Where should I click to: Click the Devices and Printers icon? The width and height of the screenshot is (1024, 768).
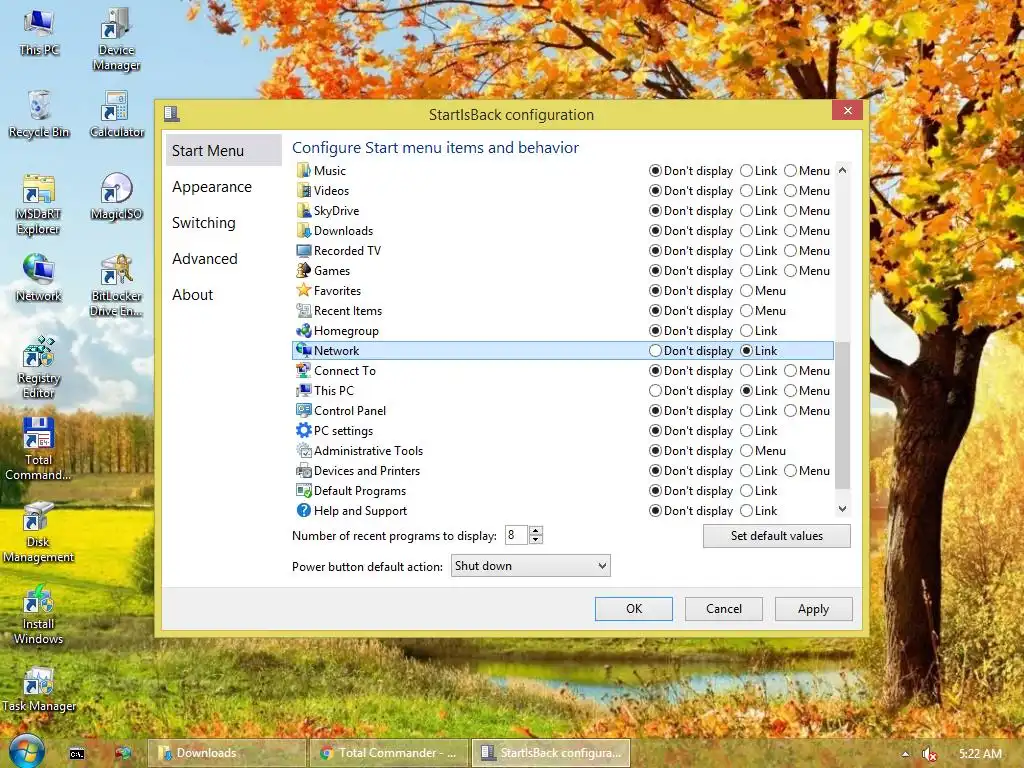pos(304,471)
